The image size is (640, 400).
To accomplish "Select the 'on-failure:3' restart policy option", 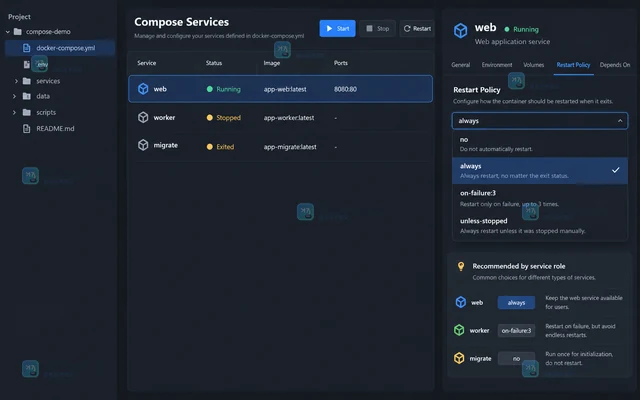I will pos(540,198).
